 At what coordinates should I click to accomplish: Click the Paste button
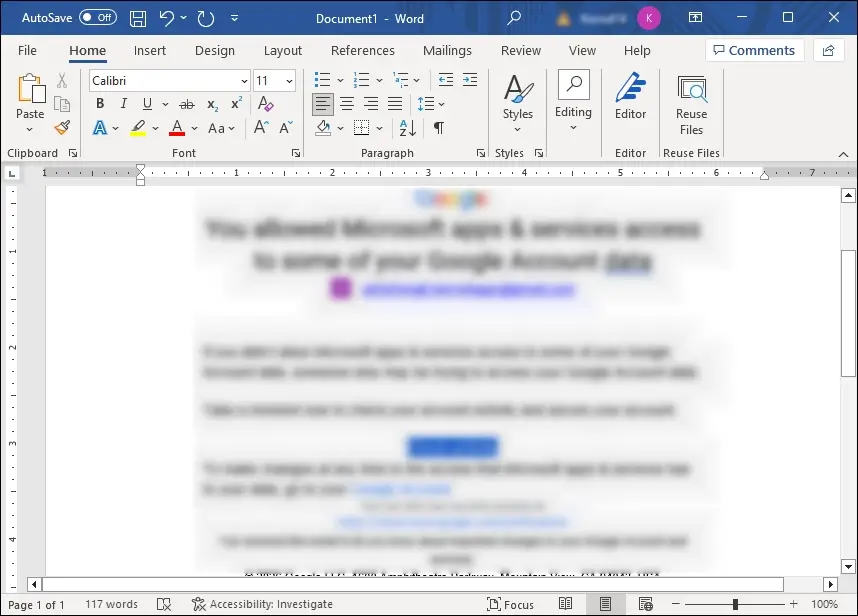point(30,95)
